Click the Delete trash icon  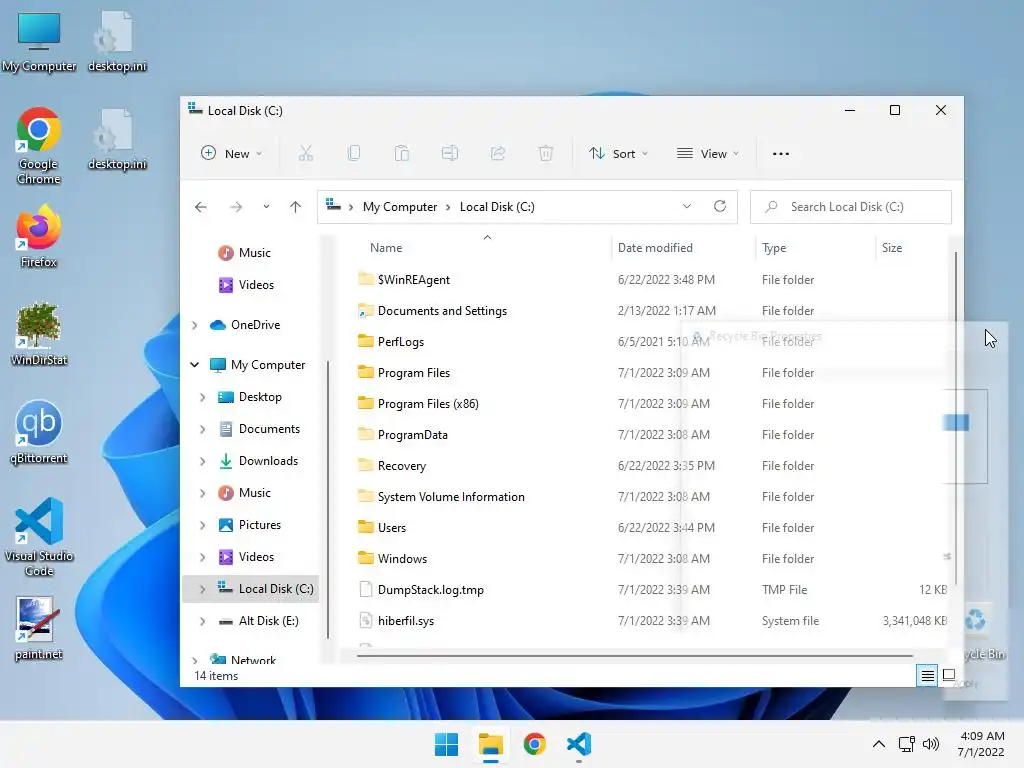coord(546,153)
